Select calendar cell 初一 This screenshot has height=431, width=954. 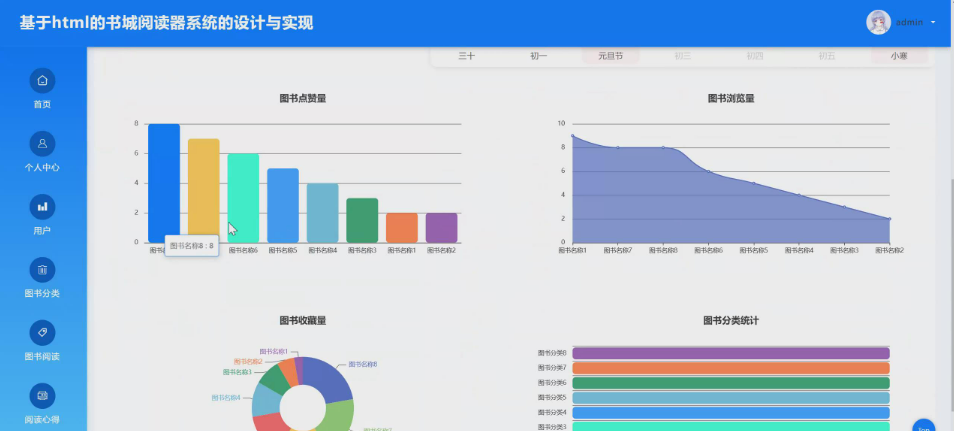538,56
